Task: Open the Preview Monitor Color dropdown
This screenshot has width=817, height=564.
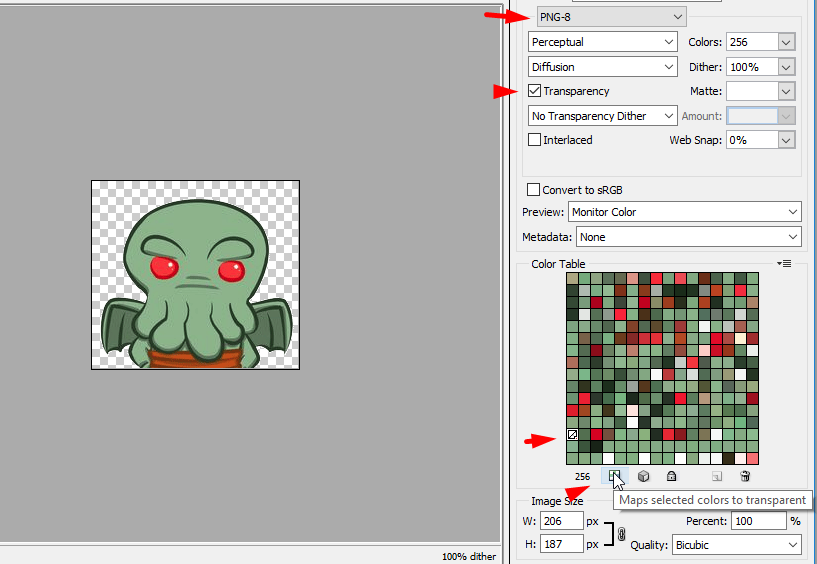Action: tap(685, 212)
